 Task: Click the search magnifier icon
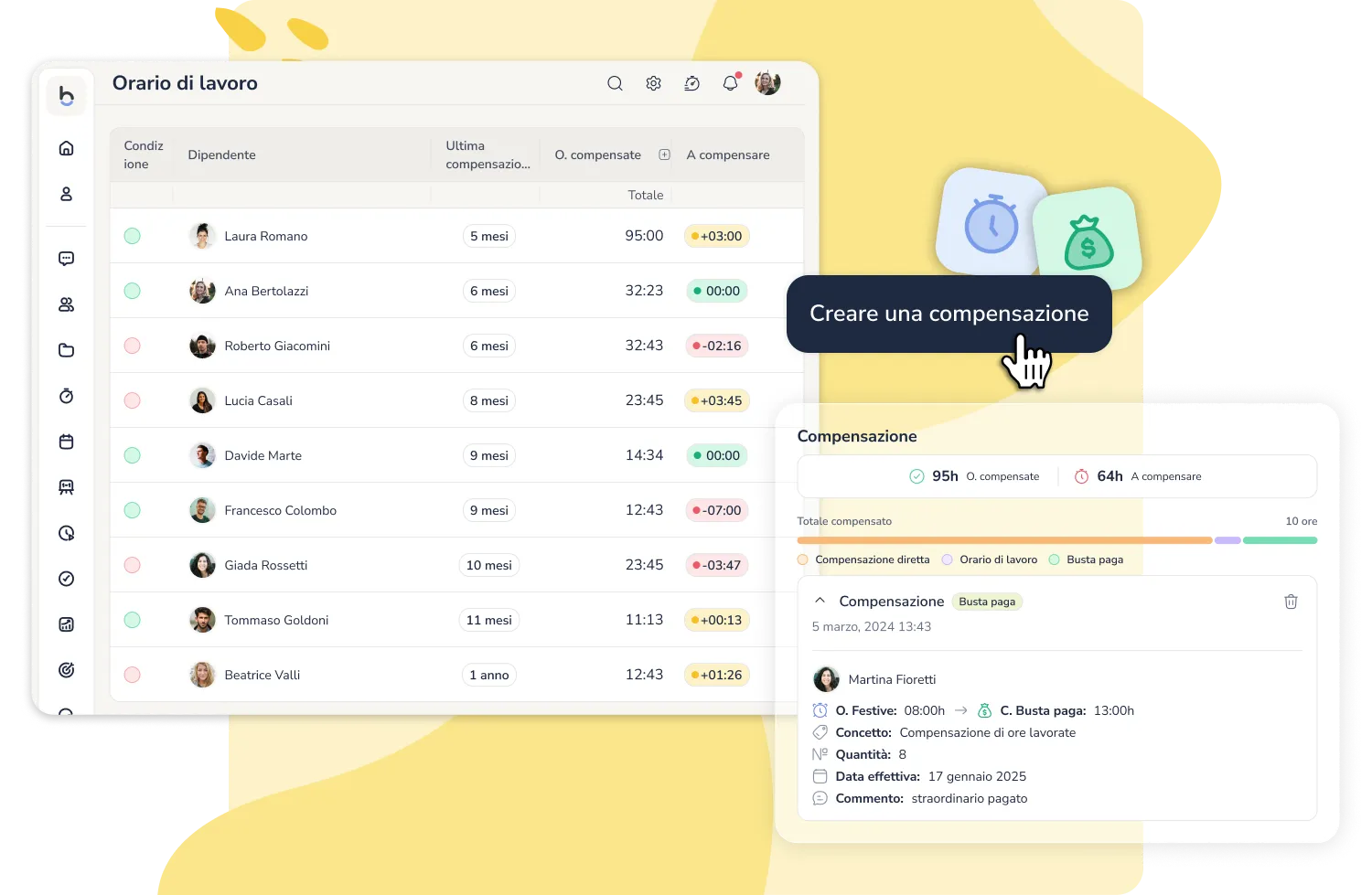pos(615,83)
